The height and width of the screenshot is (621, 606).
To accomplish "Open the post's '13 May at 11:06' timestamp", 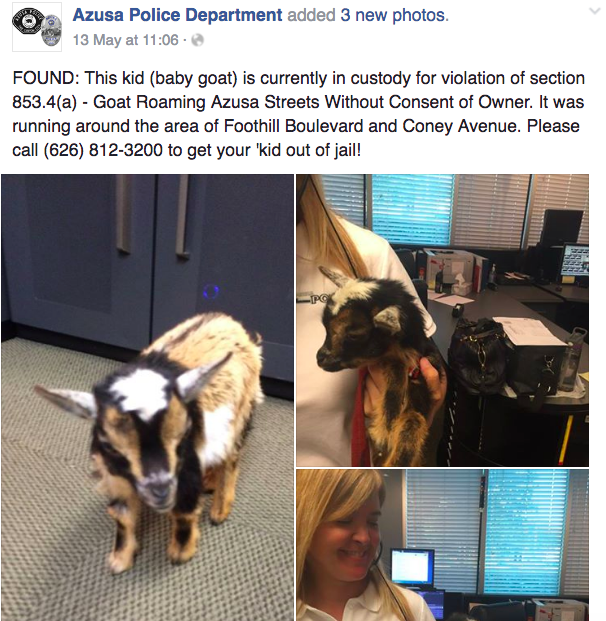I will (126, 40).
